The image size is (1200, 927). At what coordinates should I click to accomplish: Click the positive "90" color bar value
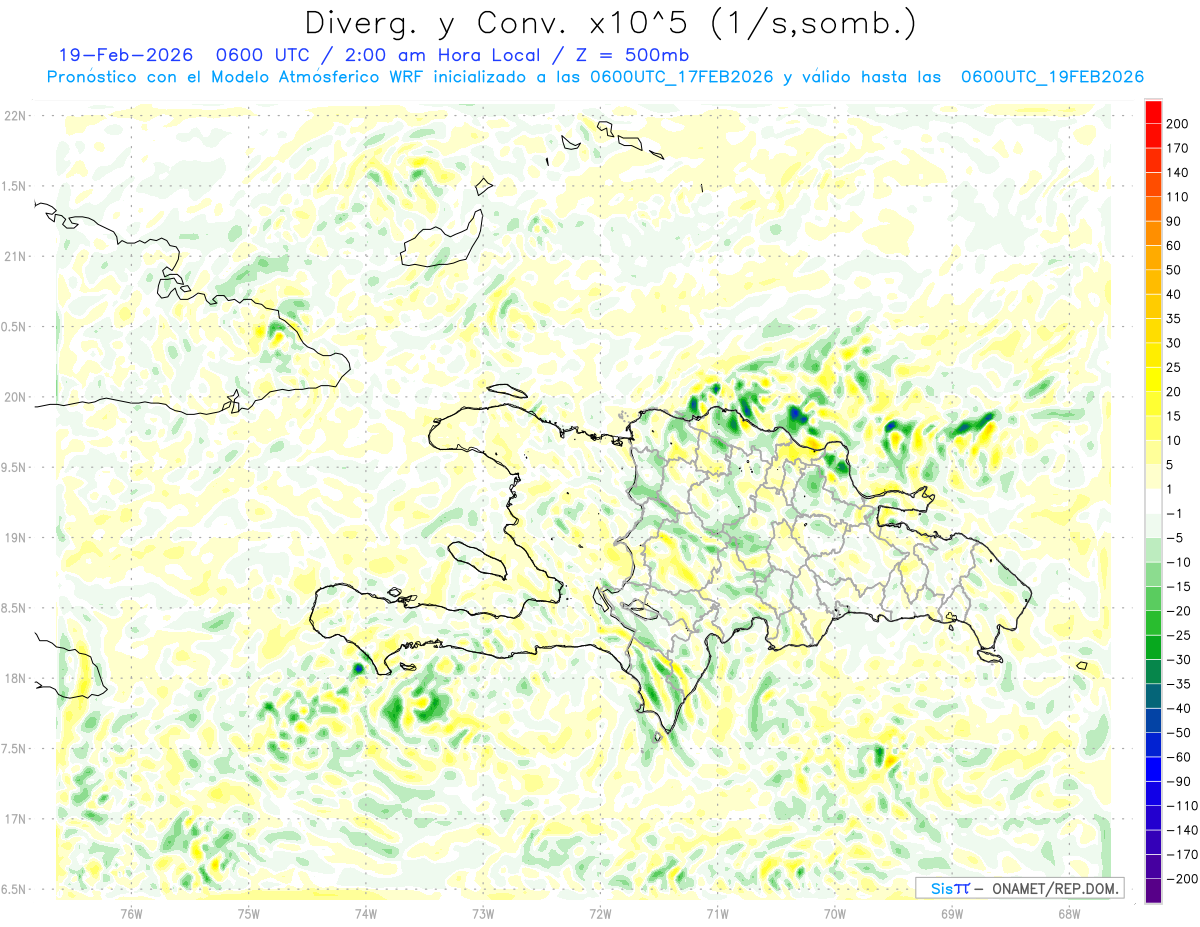[x=1174, y=221]
